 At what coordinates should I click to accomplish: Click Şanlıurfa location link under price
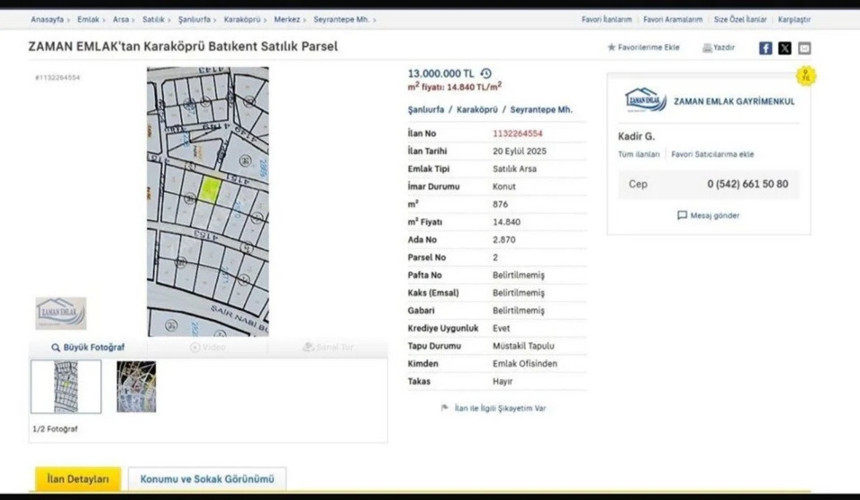coord(426,110)
